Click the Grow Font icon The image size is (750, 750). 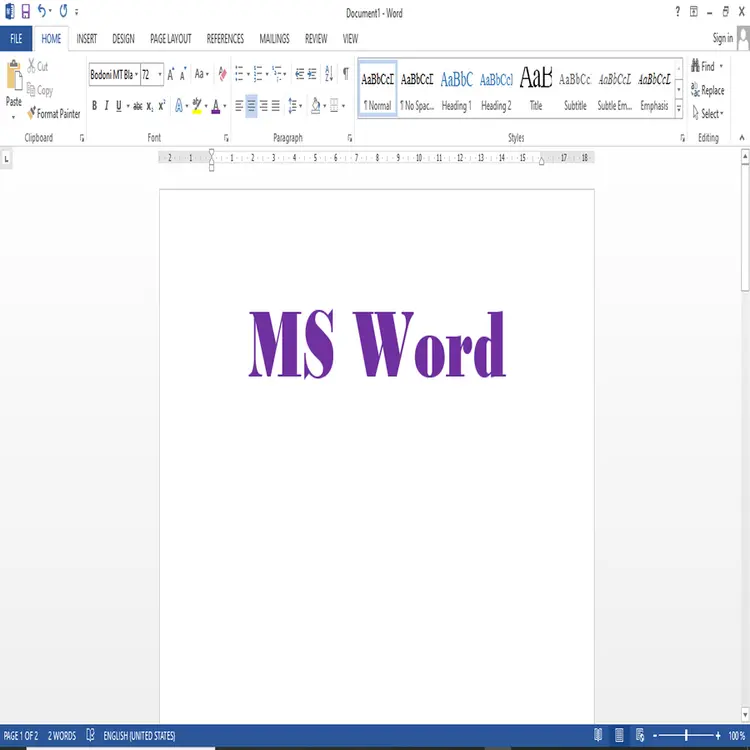click(x=171, y=74)
